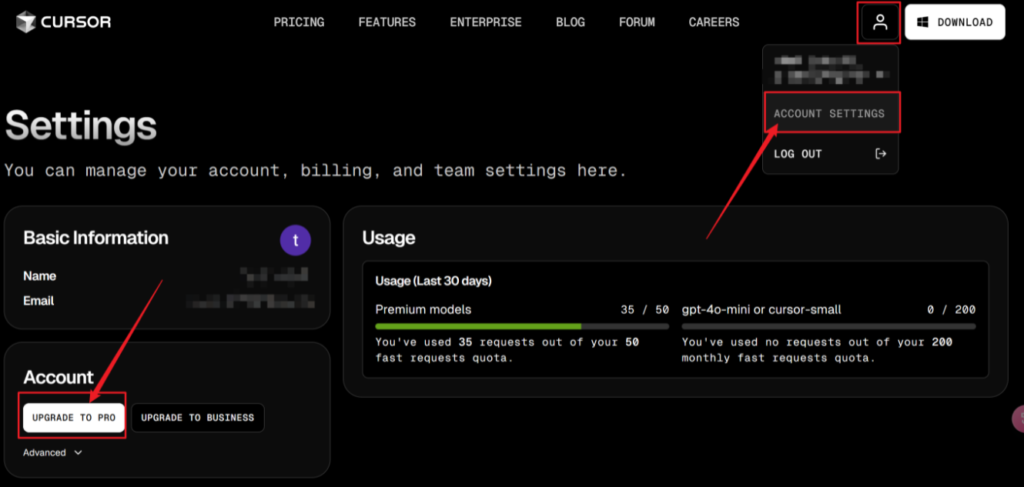Click the CURSOR wordmark text
Image resolution: width=1024 pixels, height=487 pixels.
[x=76, y=22]
